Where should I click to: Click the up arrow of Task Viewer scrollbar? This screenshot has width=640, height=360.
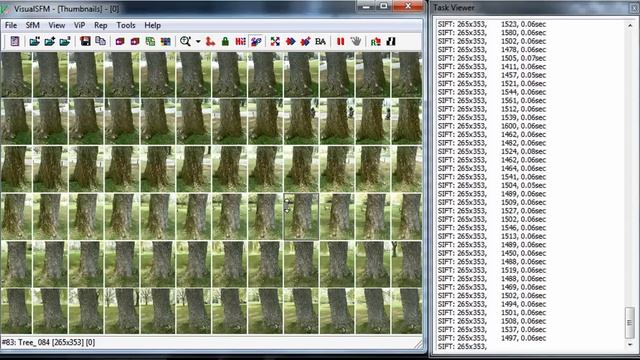tap(630, 25)
